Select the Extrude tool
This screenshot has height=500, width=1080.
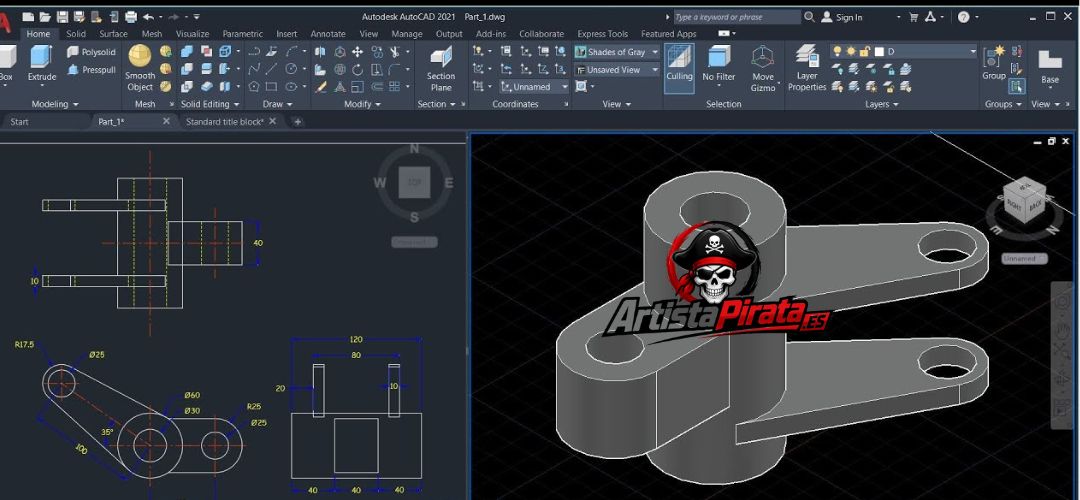41,63
